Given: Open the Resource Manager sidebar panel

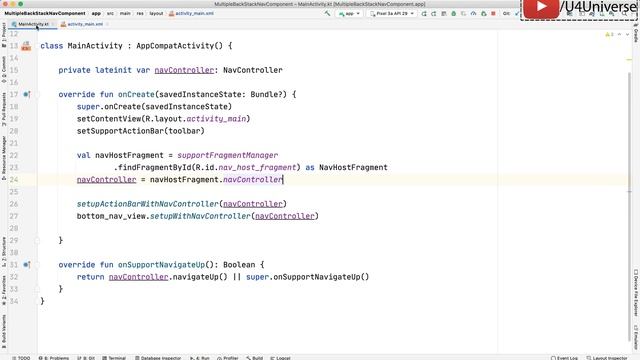Looking at the screenshot, I should (x=4, y=158).
